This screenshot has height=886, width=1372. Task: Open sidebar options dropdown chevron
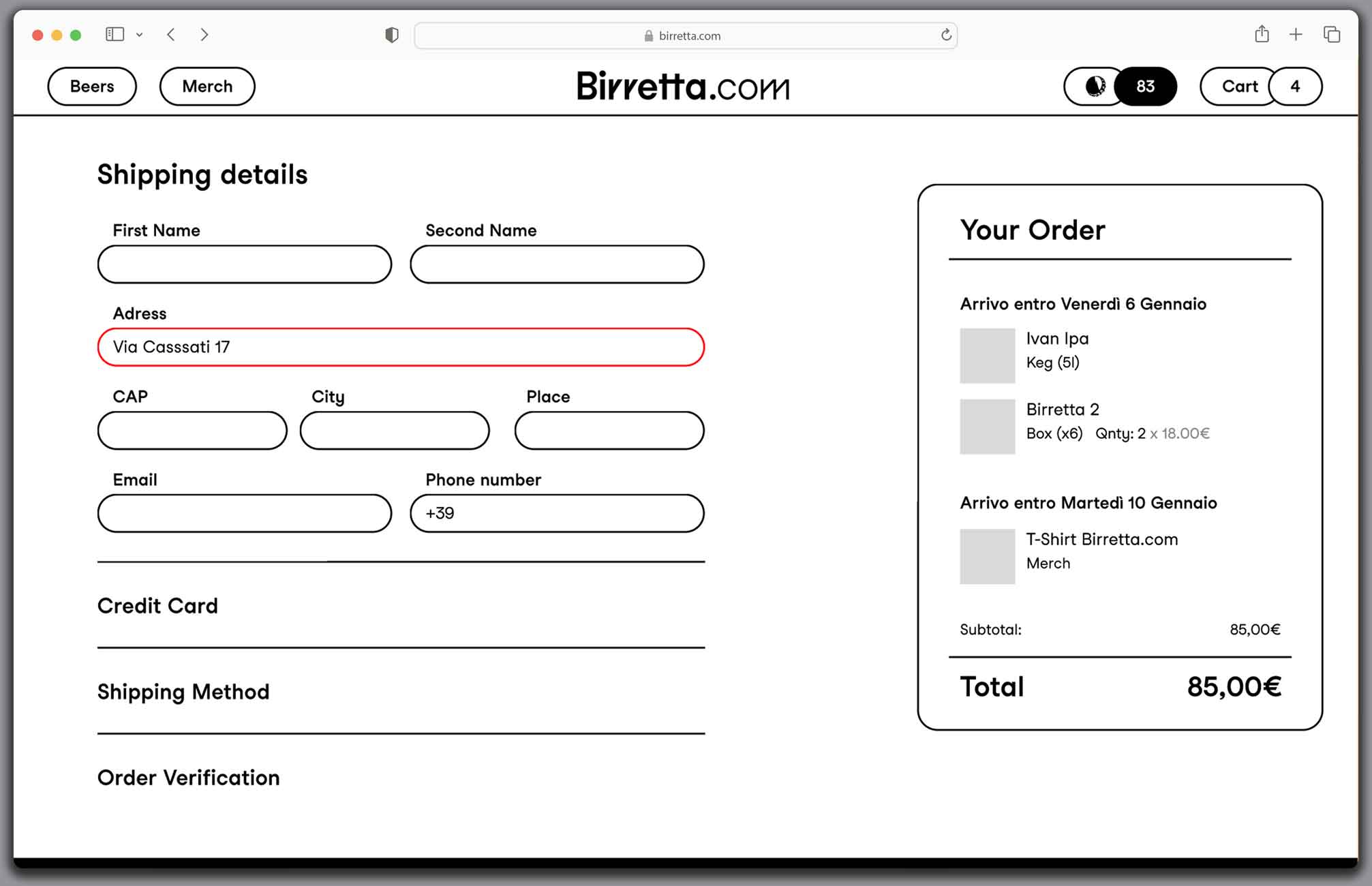(139, 35)
